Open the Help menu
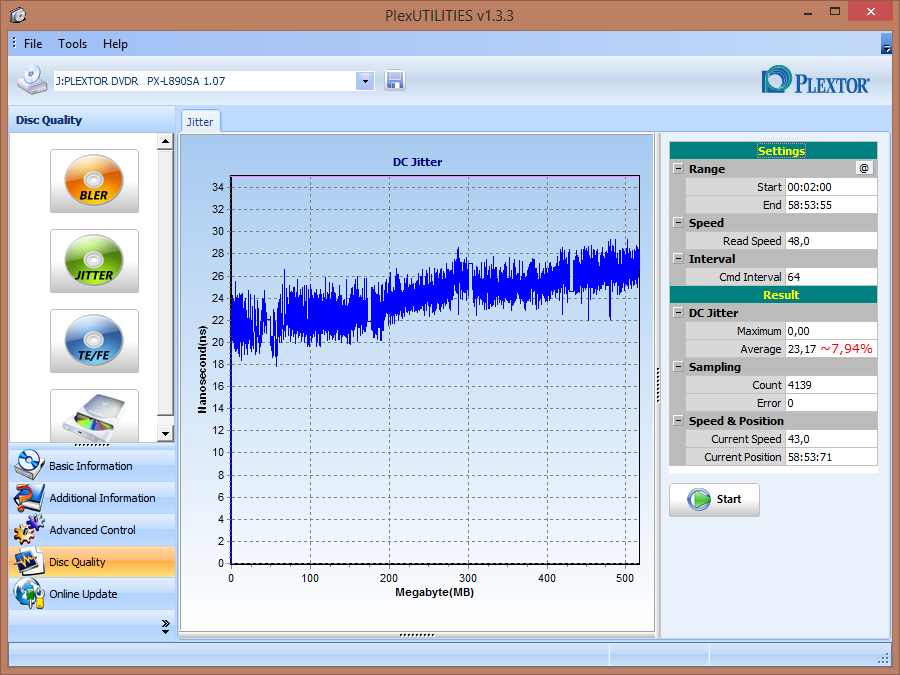 [x=115, y=44]
